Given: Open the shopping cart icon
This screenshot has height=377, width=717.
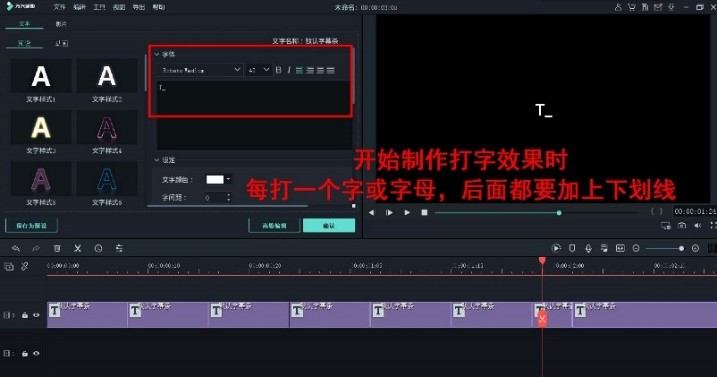Looking at the screenshot, I should tap(631, 7).
